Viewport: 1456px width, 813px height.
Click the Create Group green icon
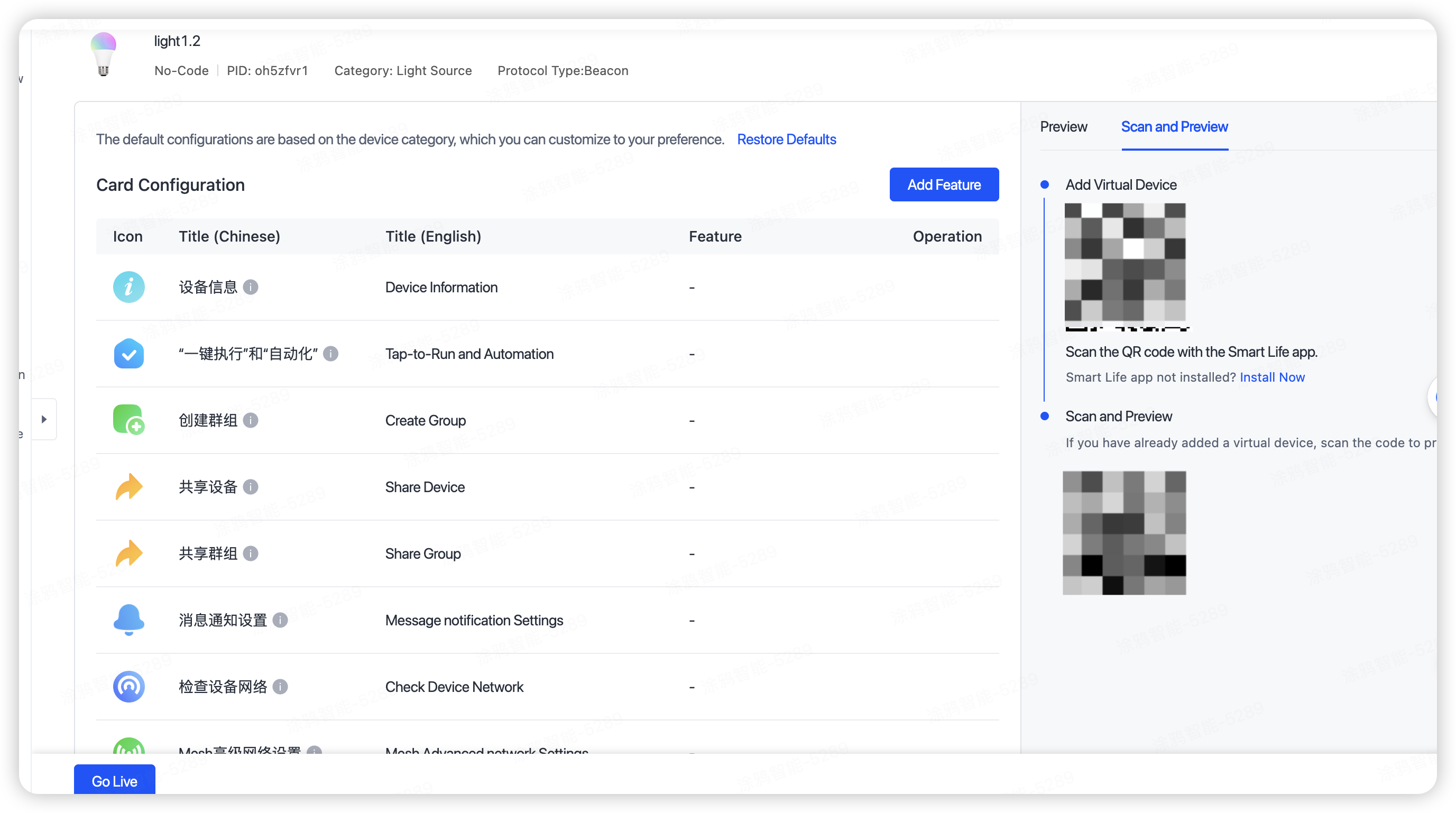pos(129,420)
